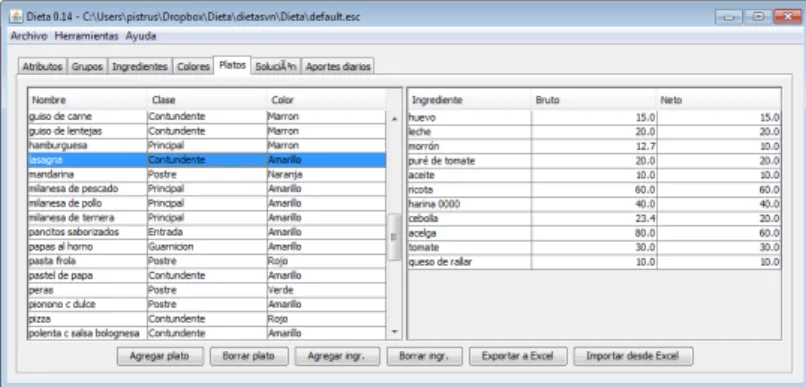This screenshot has height=387, width=806.
Task: Select queso de rallar ingredient
Action: click(x=594, y=262)
